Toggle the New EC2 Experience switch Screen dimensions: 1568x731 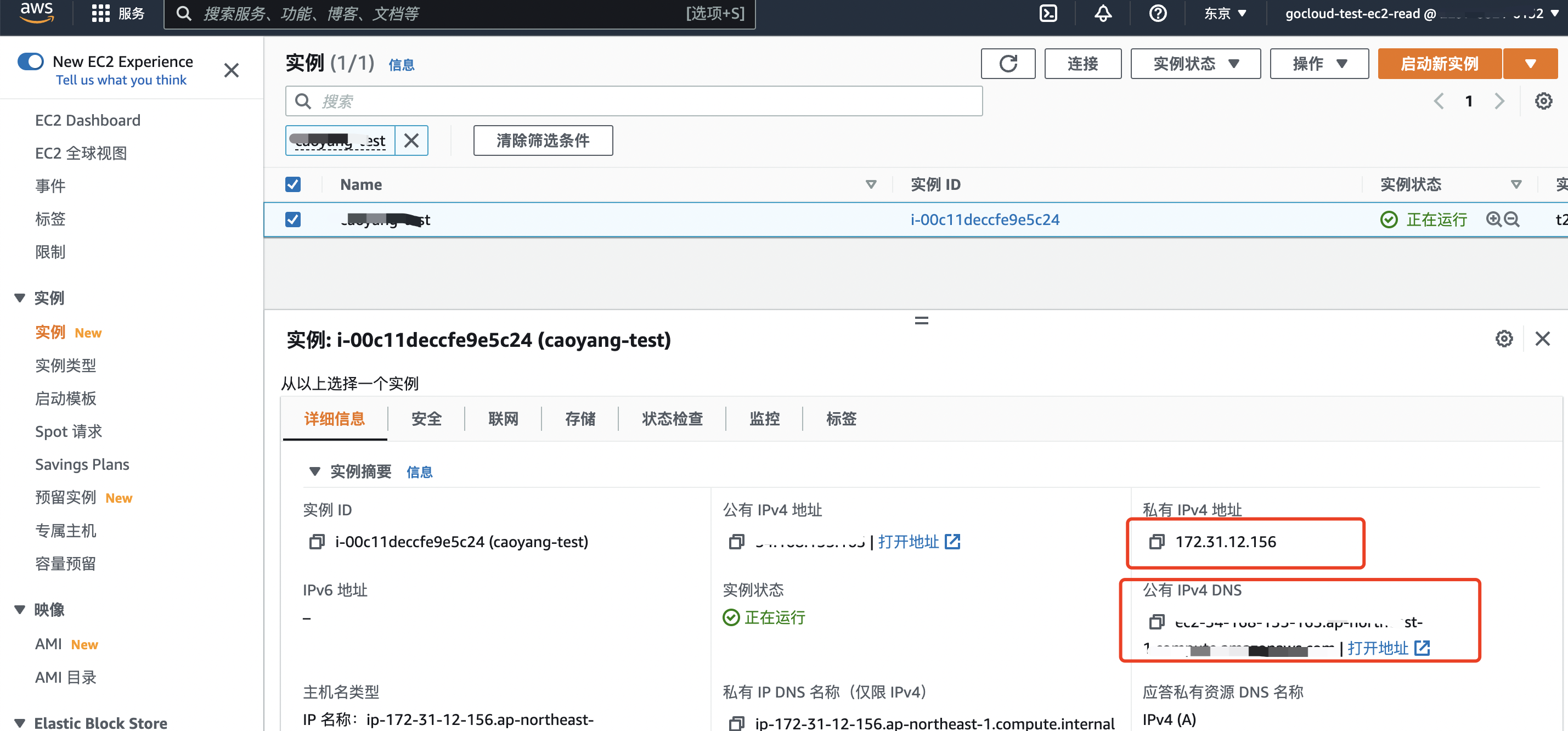[x=30, y=61]
